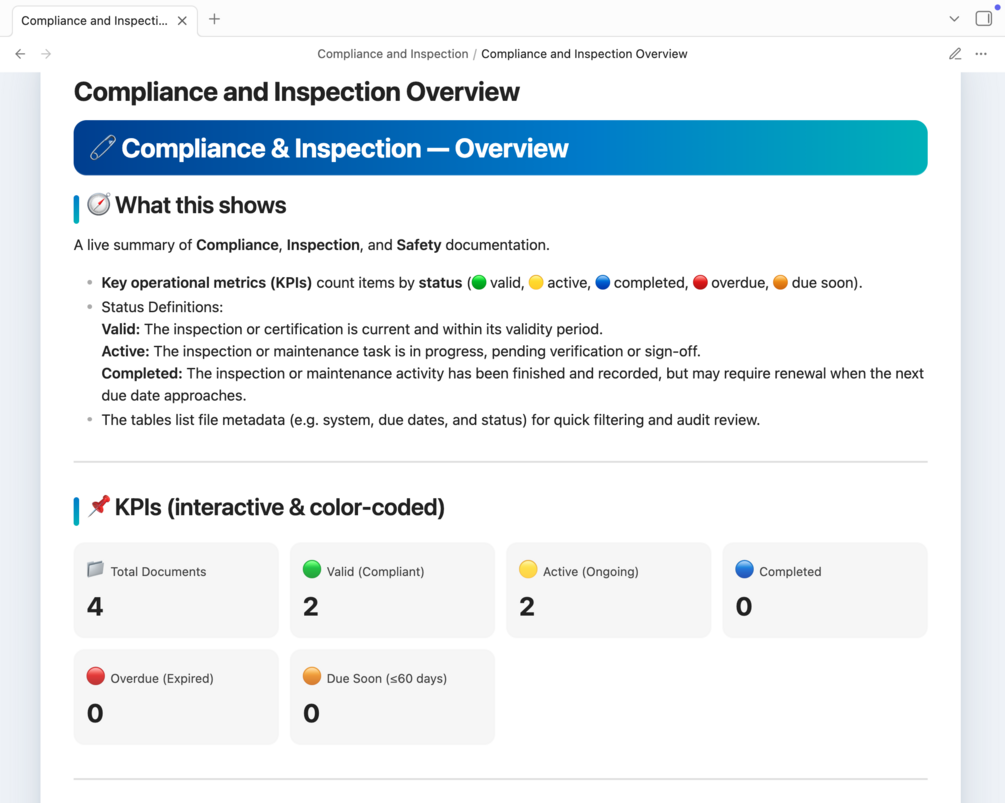Image resolution: width=1005 pixels, height=803 pixels.
Task: Switch to editing mode with pencil icon
Action: [955, 54]
